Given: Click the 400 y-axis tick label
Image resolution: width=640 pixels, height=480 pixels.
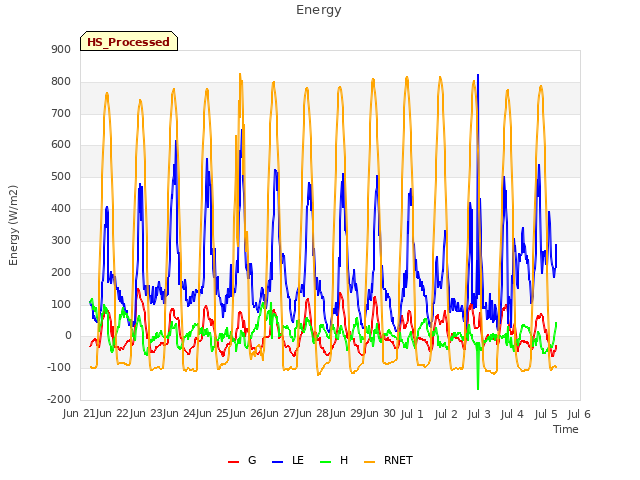Looking at the screenshot, I should coord(61,209).
